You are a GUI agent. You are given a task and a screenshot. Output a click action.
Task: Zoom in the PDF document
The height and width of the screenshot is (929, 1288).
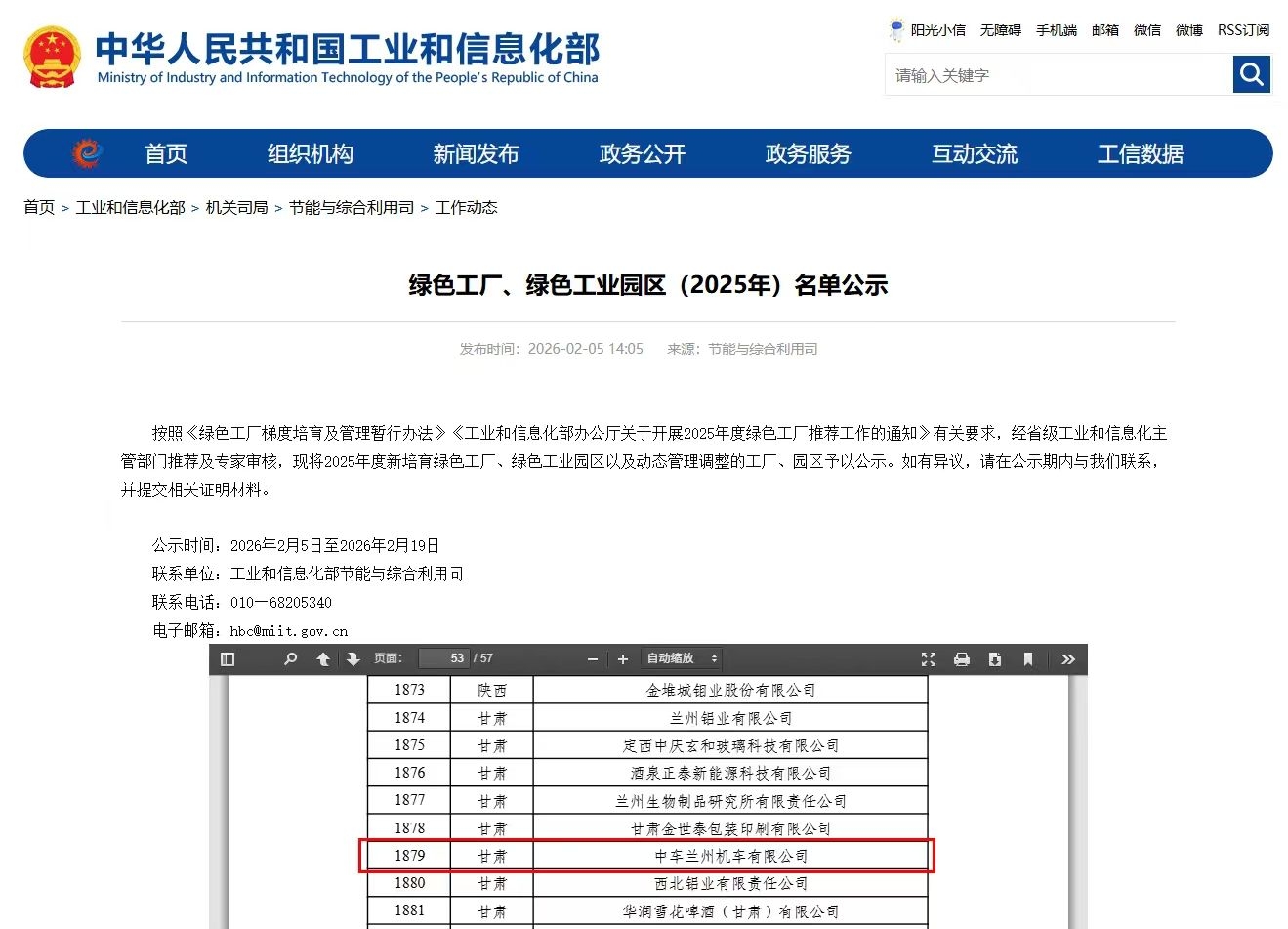[623, 659]
